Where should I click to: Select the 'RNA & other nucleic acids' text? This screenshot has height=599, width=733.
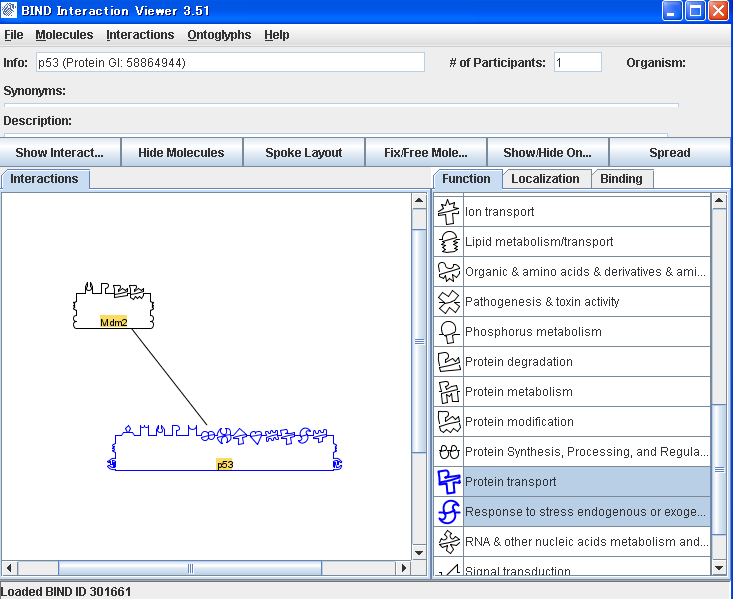[x=587, y=541]
